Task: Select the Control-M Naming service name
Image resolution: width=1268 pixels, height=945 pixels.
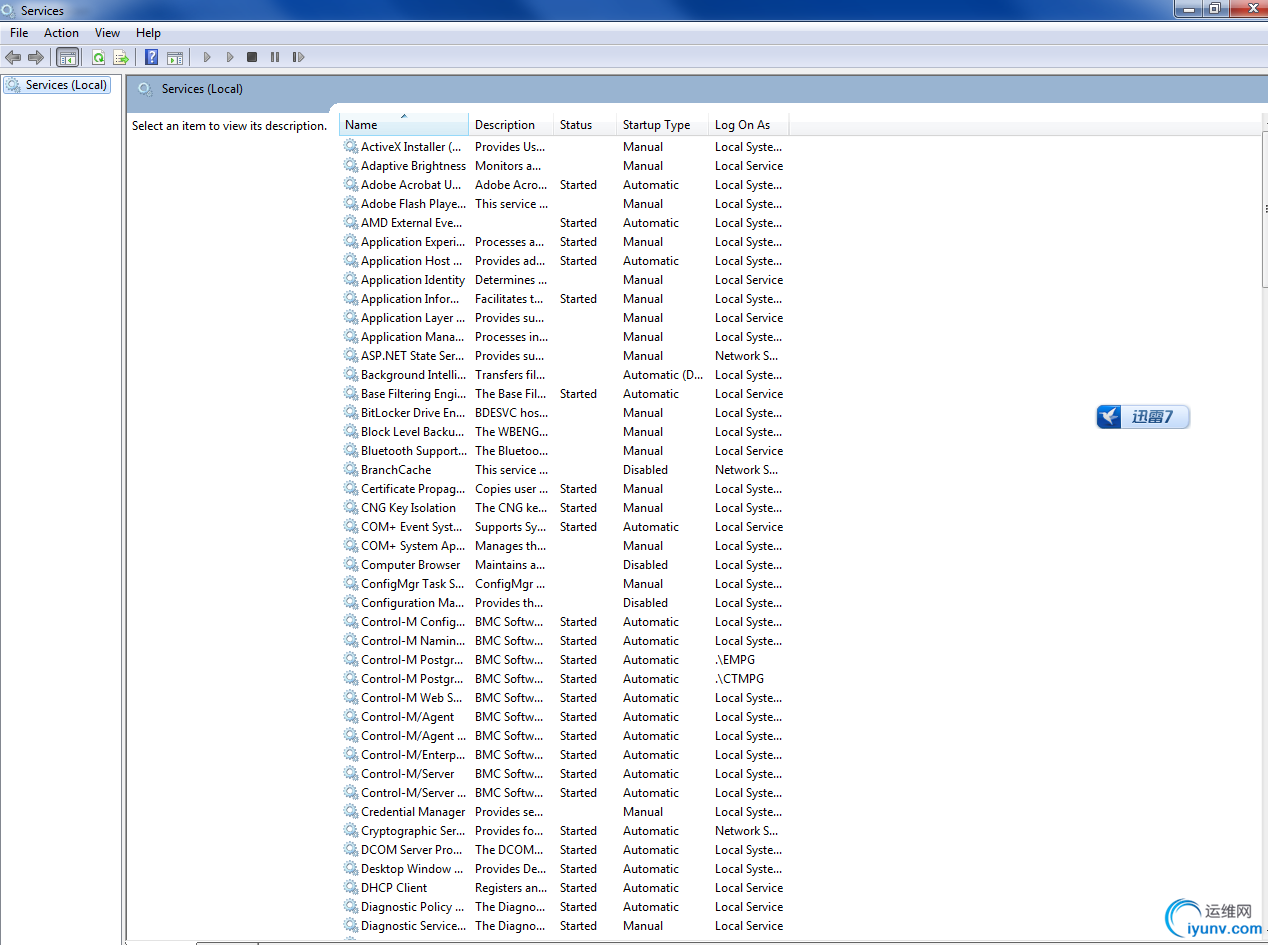Action: (x=413, y=640)
